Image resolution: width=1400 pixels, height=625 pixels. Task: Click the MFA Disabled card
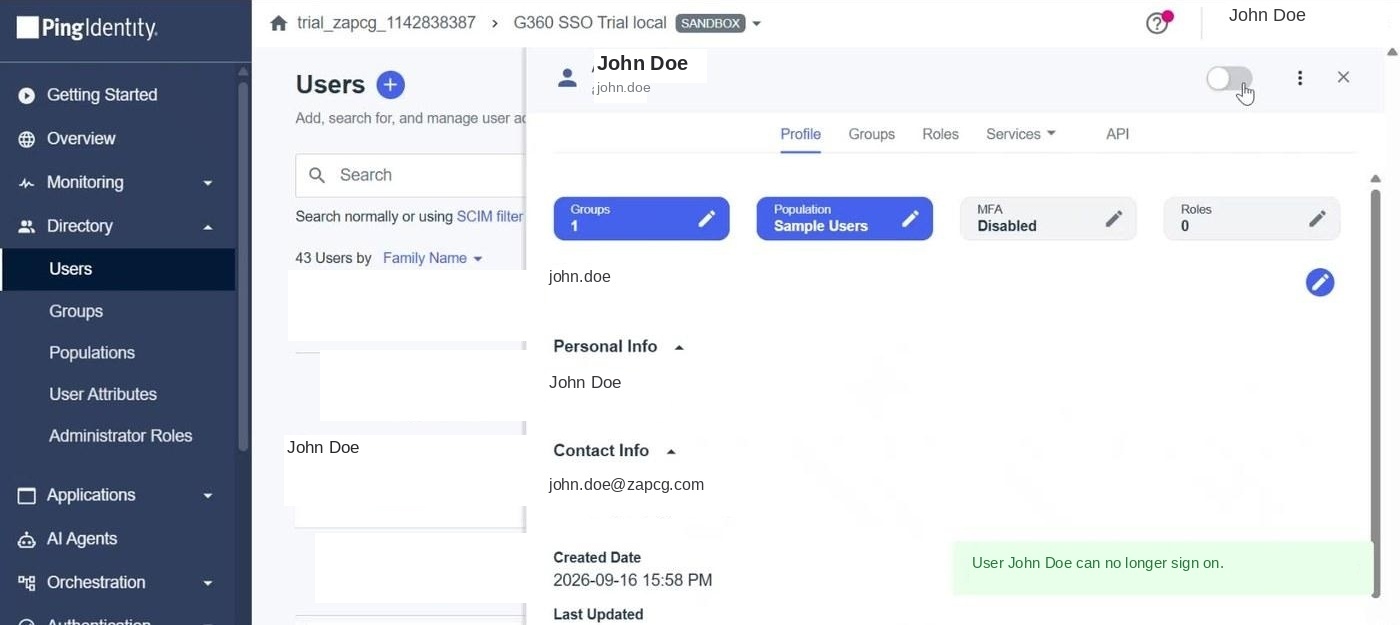click(x=1048, y=219)
